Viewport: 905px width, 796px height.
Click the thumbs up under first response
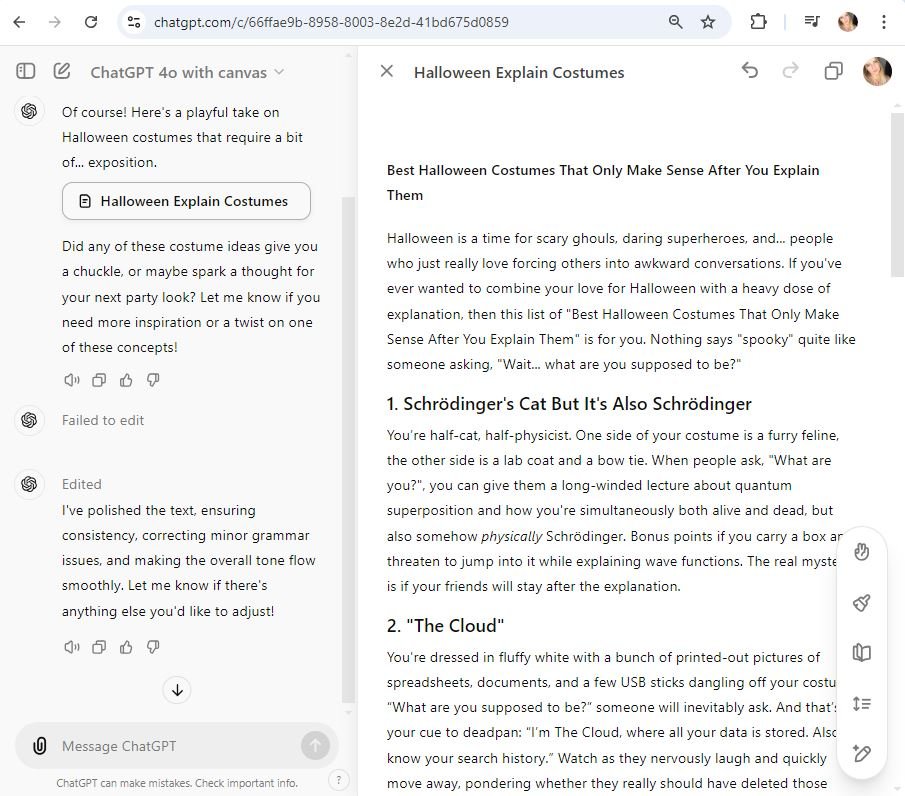126,380
